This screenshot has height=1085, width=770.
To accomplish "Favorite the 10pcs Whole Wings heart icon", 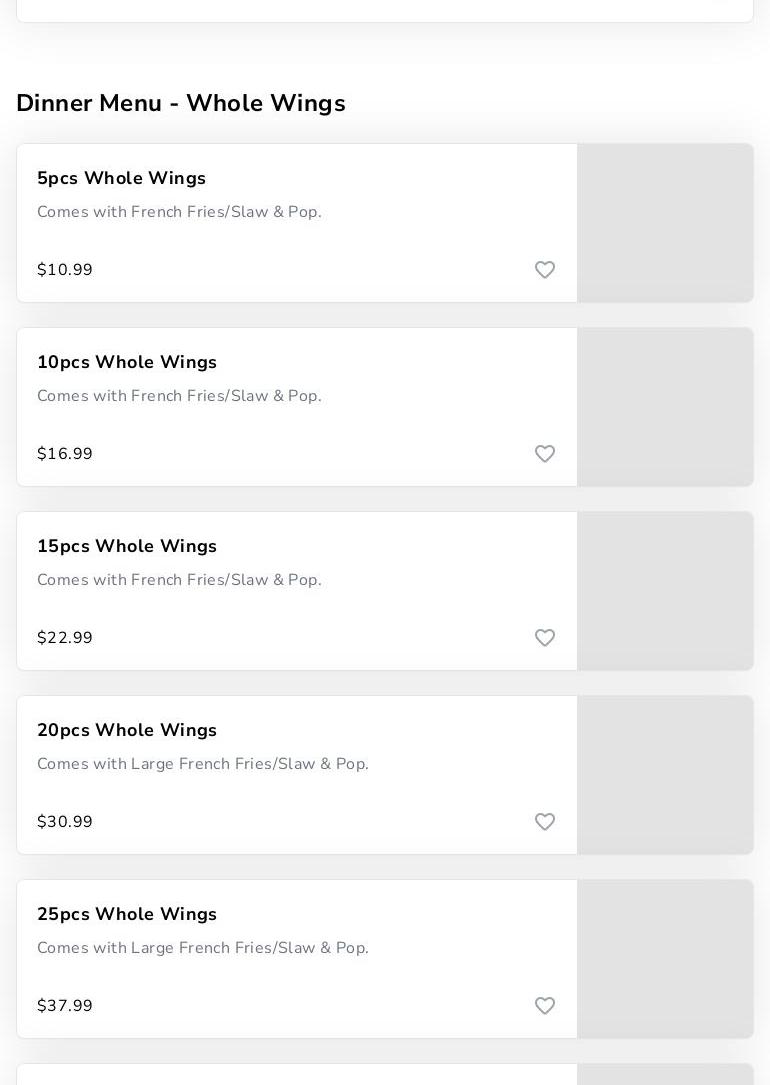I will 545,454.
